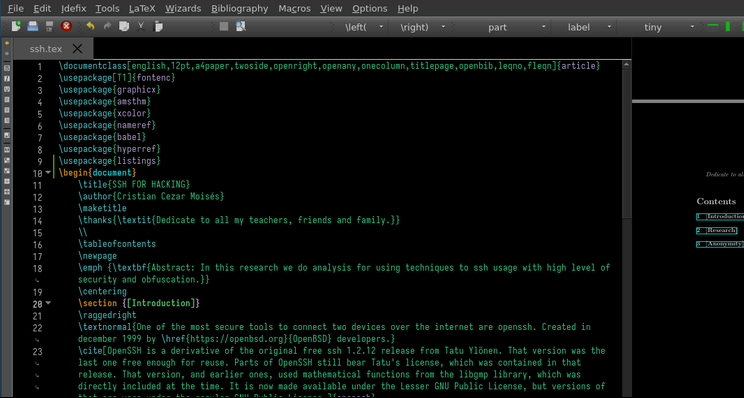Click the Contents heading in PDF preview
The width and height of the screenshot is (744, 398).
tap(716, 201)
